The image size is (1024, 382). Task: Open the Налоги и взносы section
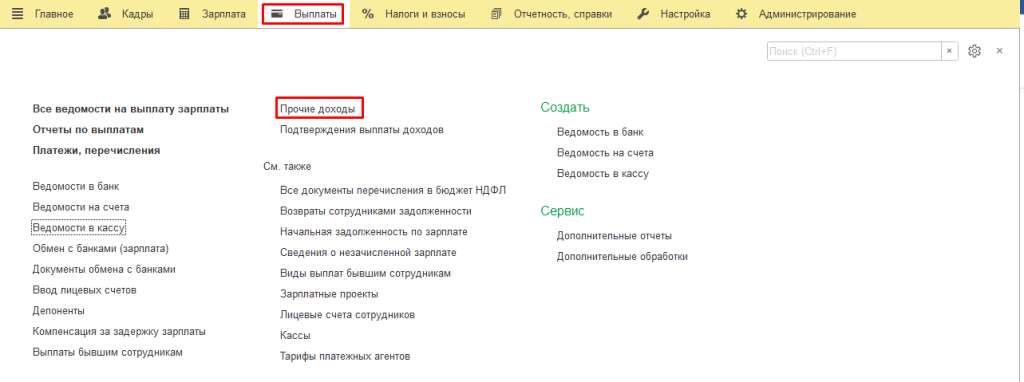tap(425, 14)
